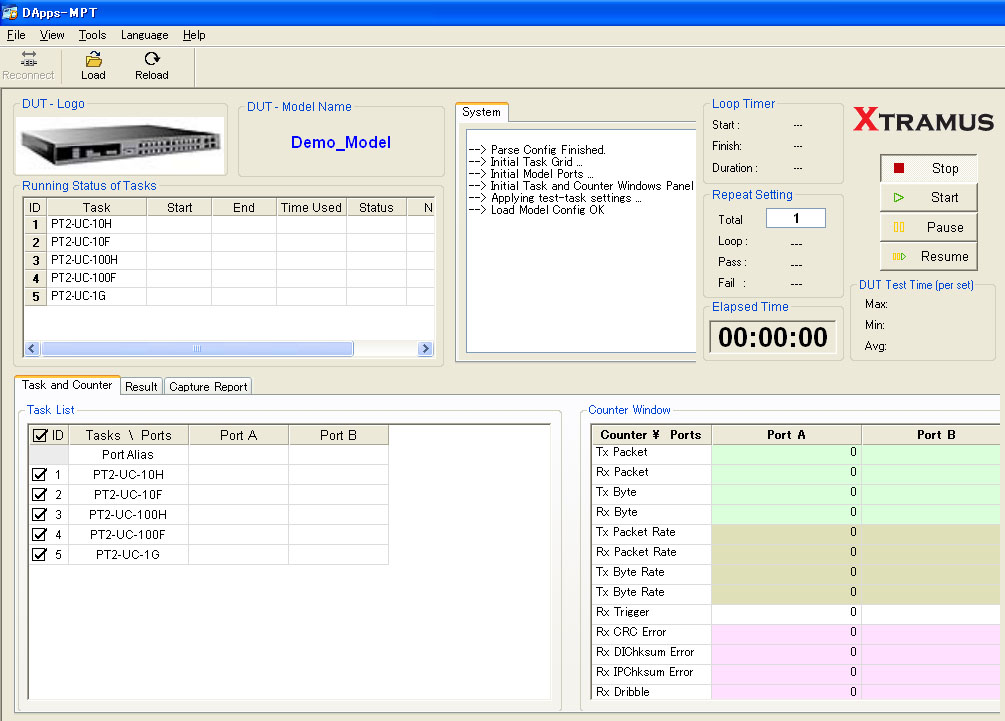The image size is (1005, 721).
Task: Click the End column header in Running Status
Action: pos(244,207)
